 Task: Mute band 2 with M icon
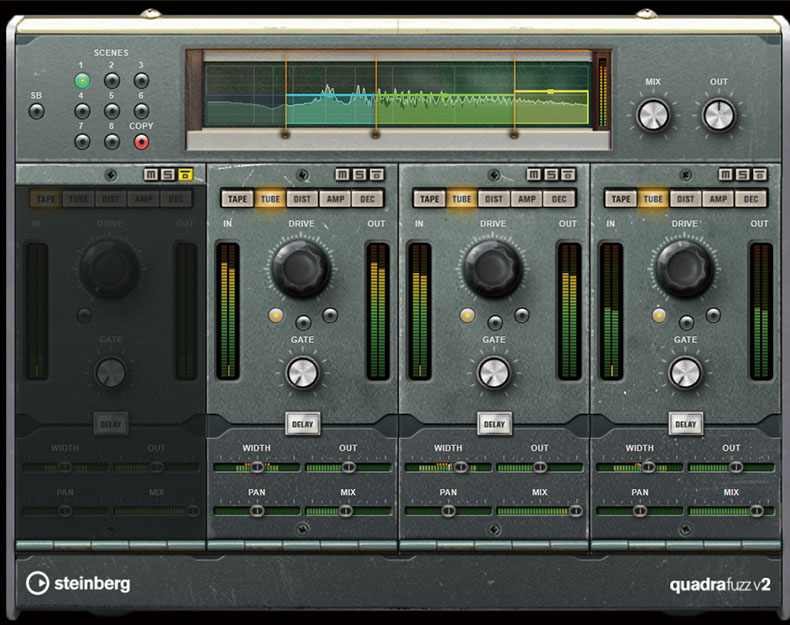click(343, 175)
